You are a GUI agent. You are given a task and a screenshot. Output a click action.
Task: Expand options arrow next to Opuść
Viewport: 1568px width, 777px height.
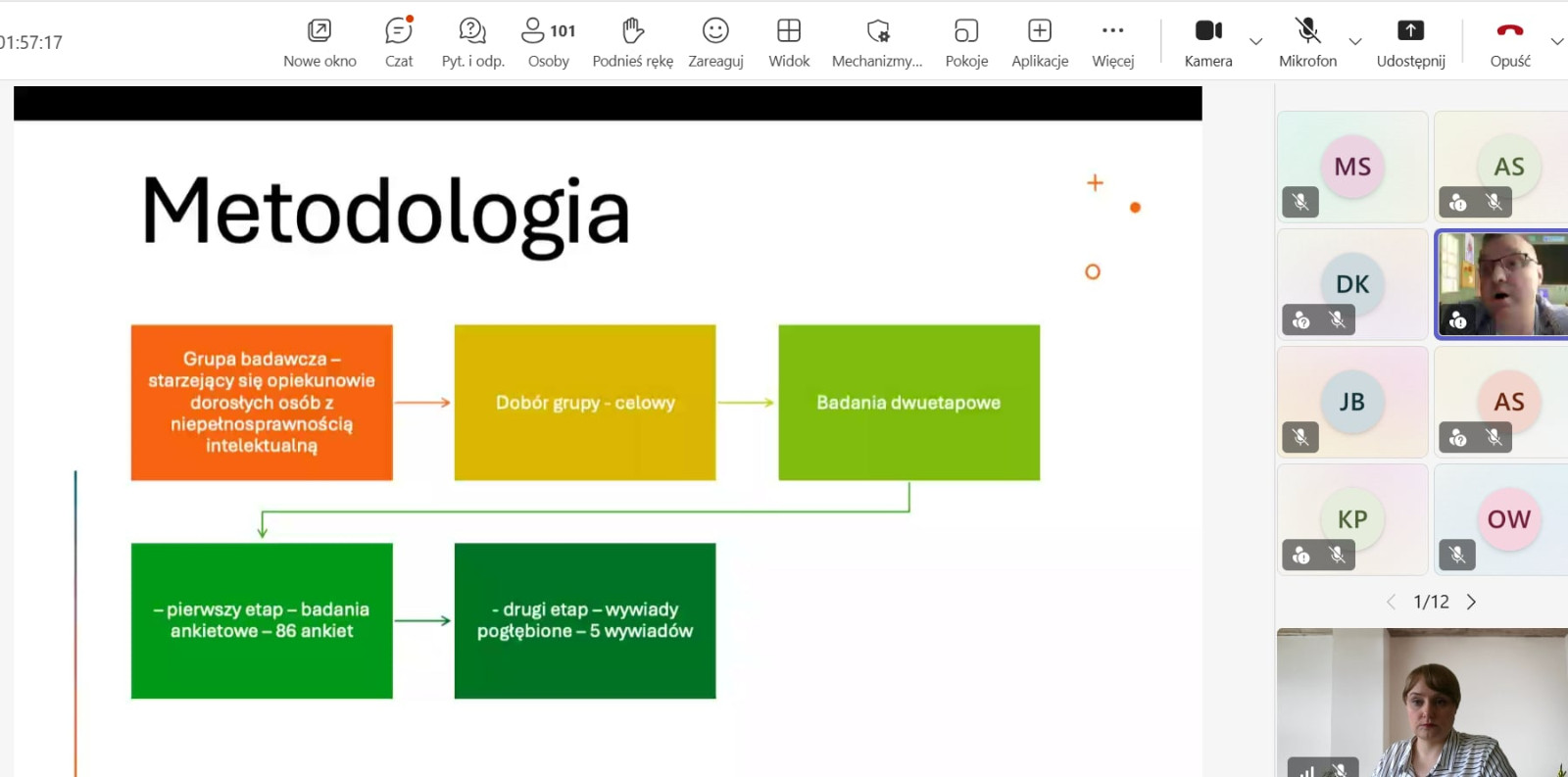point(1556,41)
